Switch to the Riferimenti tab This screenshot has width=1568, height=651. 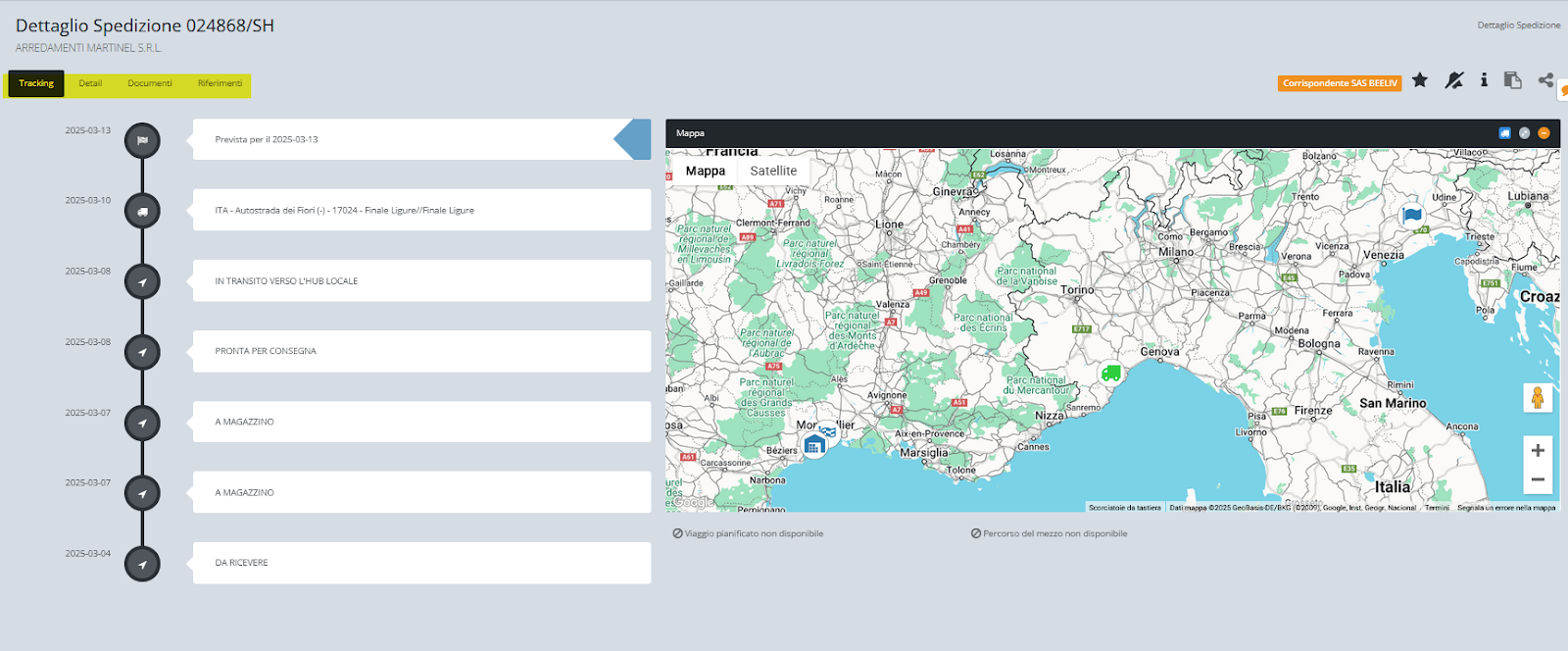[220, 83]
